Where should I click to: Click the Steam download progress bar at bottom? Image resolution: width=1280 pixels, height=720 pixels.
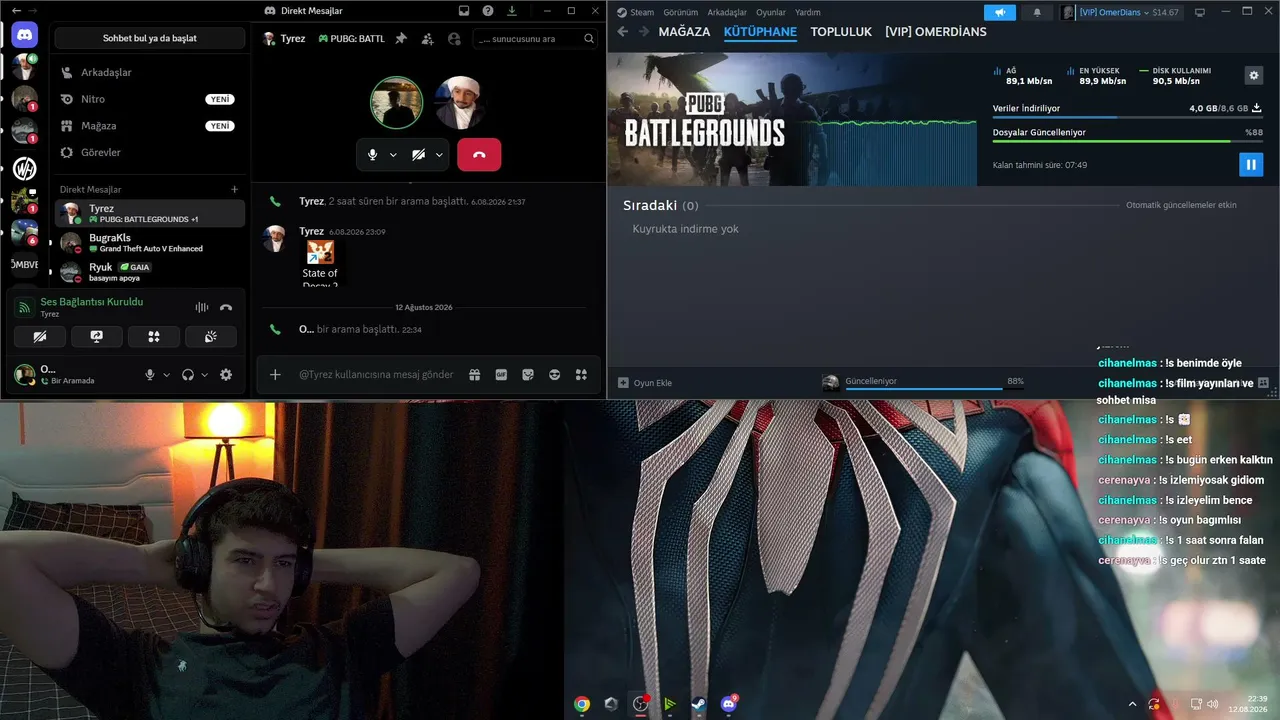(x=923, y=389)
